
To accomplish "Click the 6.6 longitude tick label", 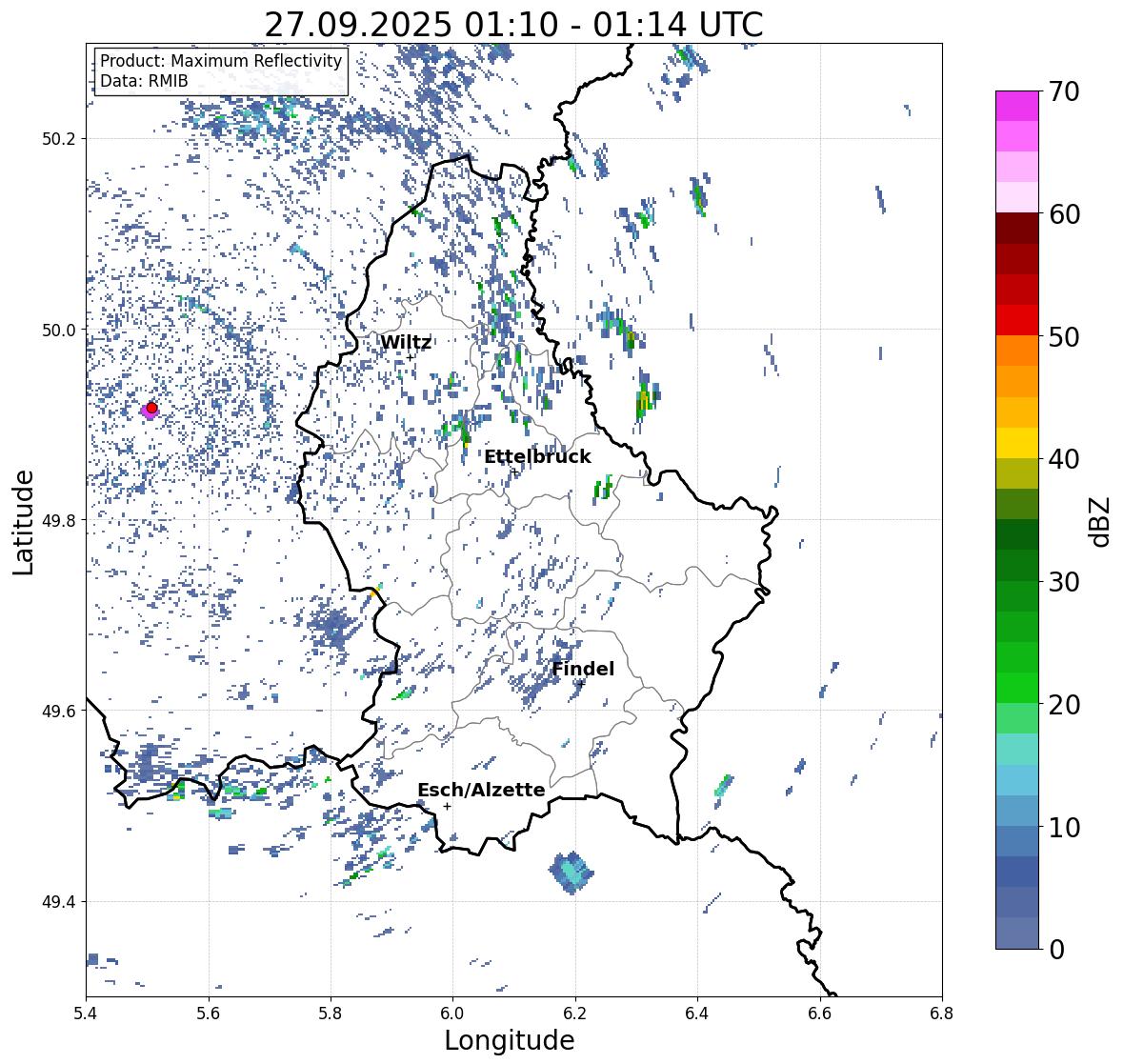I will 820,1014.
